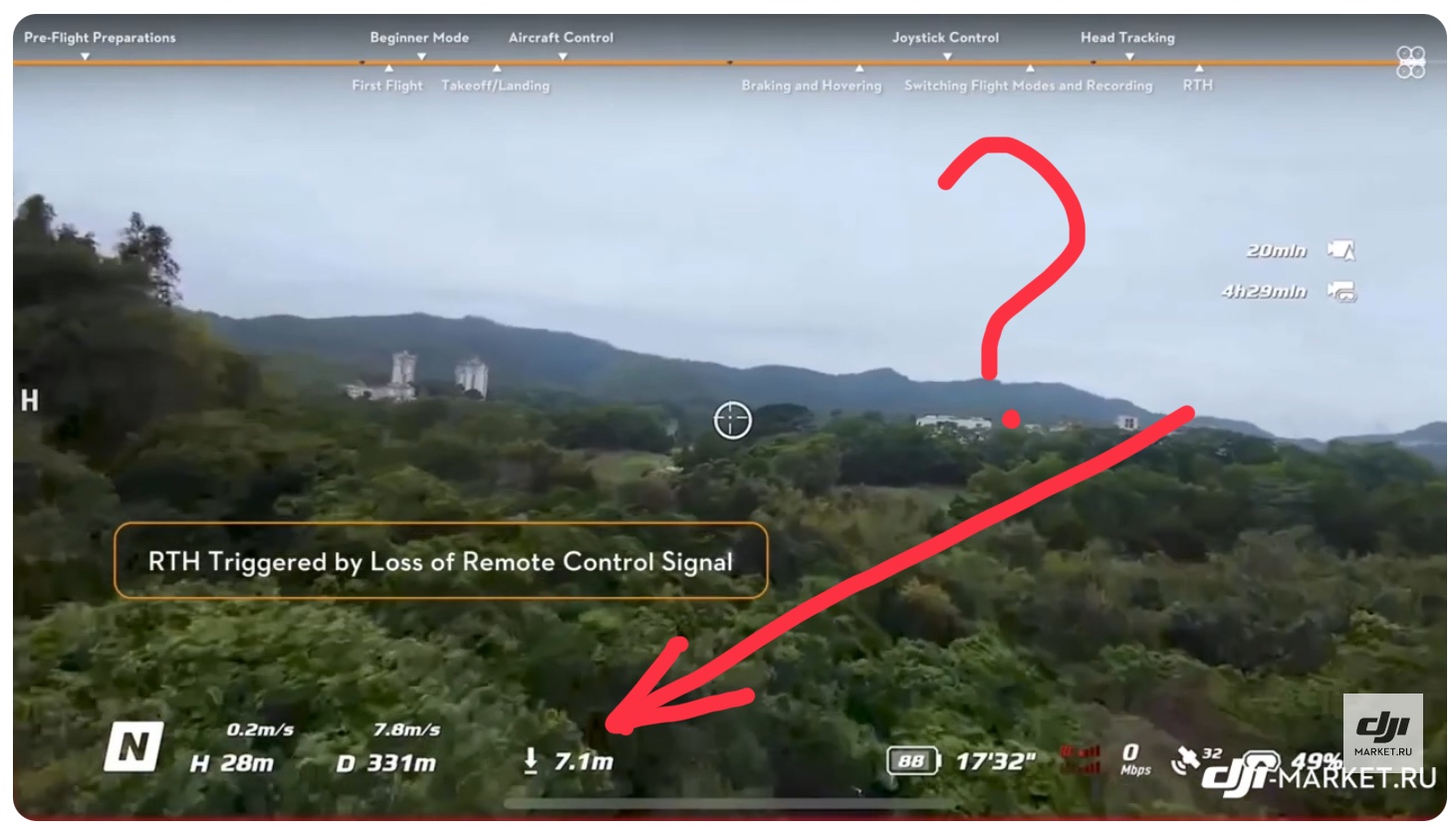
Task: Click the four-circle drone icon at top right
Action: pos(1410,62)
